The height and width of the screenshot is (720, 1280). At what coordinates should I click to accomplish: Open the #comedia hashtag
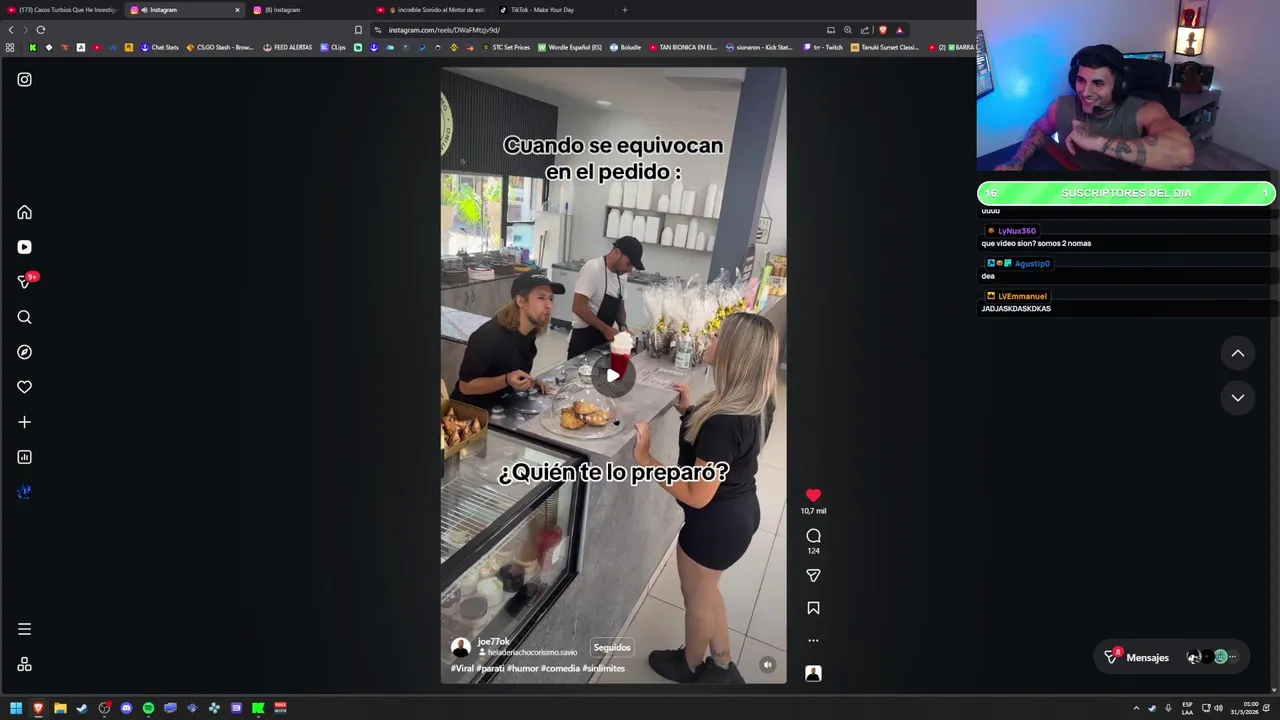[x=560, y=668]
